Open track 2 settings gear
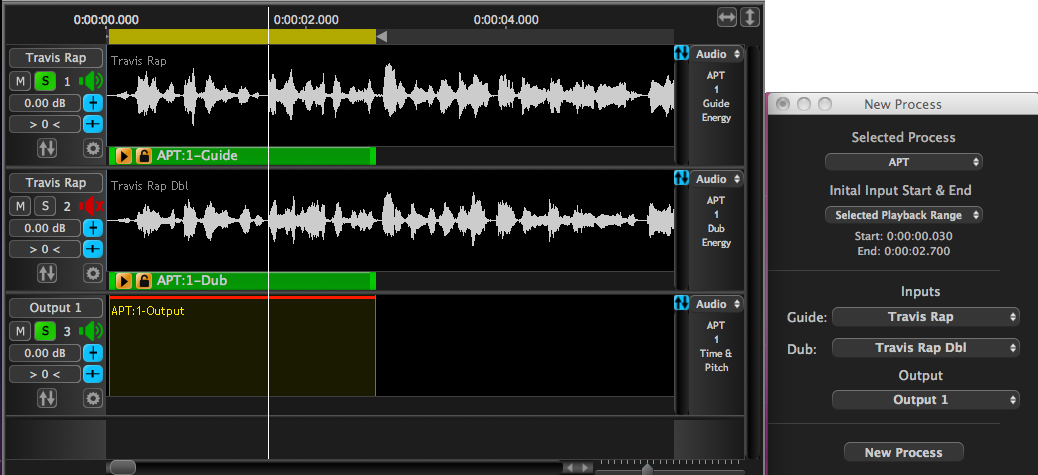Image resolution: width=1038 pixels, height=475 pixels. [x=93, y=273]
